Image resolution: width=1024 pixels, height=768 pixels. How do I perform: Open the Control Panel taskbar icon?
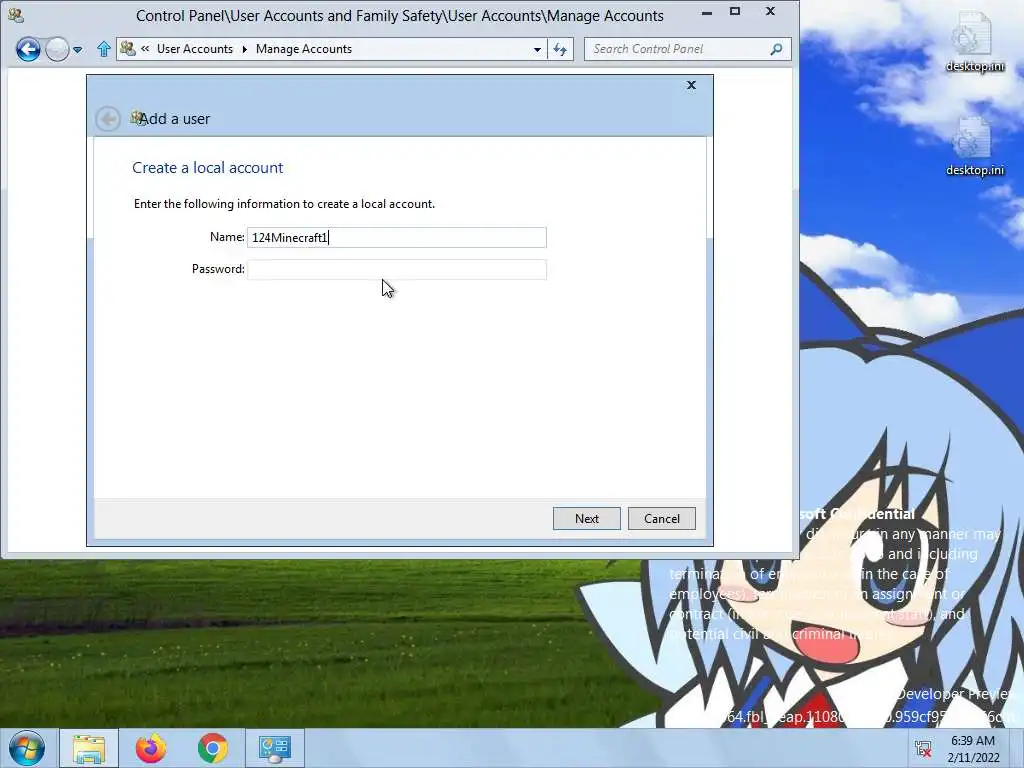coord(275,748)
